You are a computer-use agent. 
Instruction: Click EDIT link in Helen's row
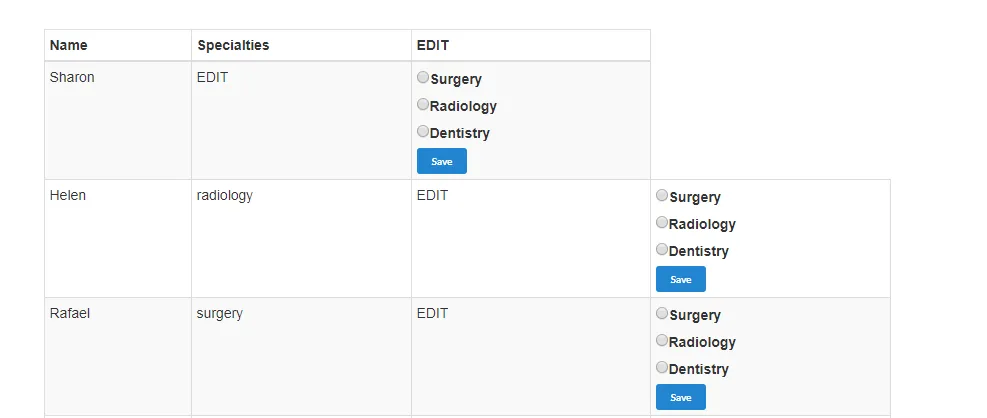coord(432,195)
